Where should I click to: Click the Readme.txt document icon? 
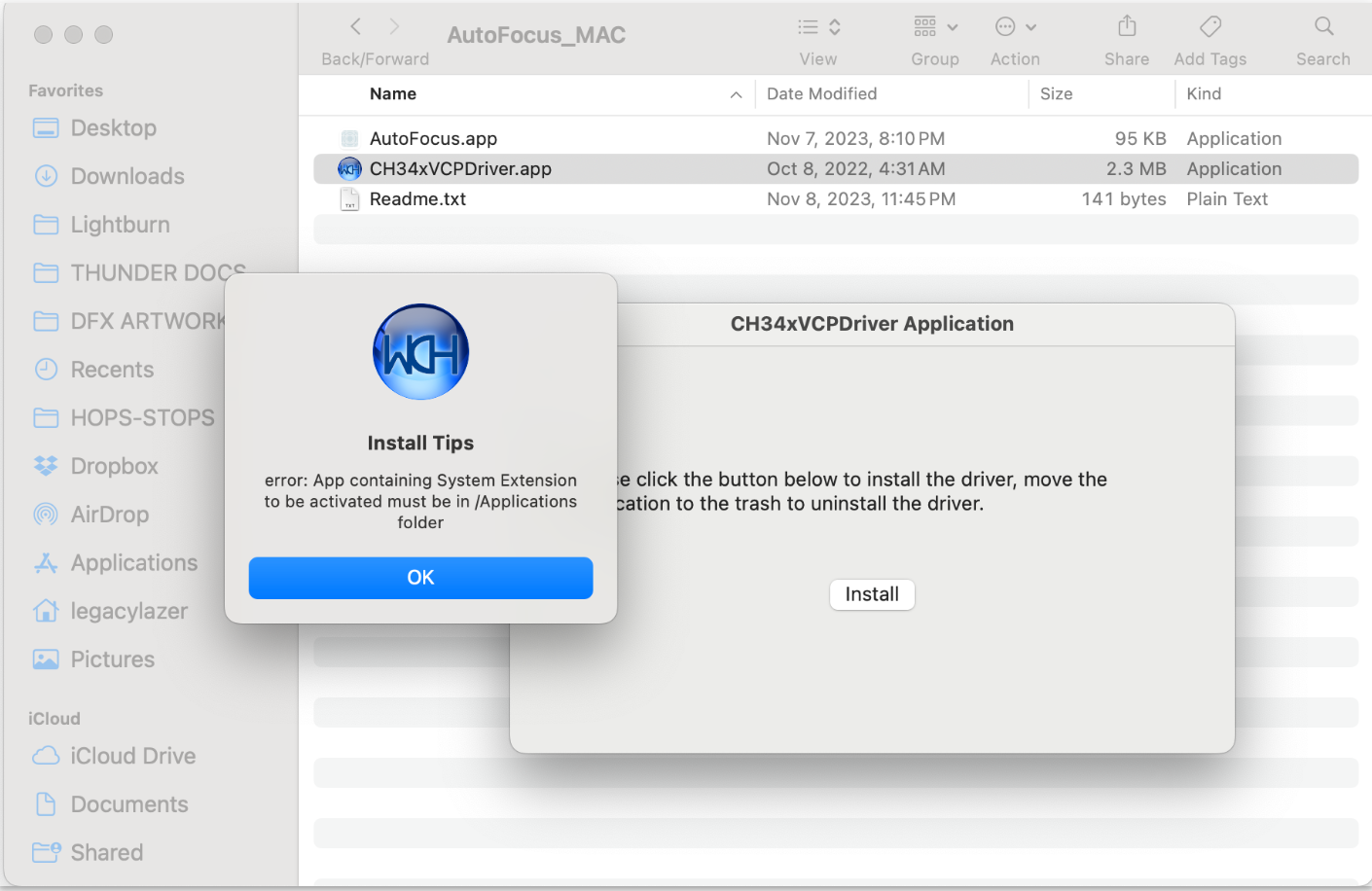point(349,199)
